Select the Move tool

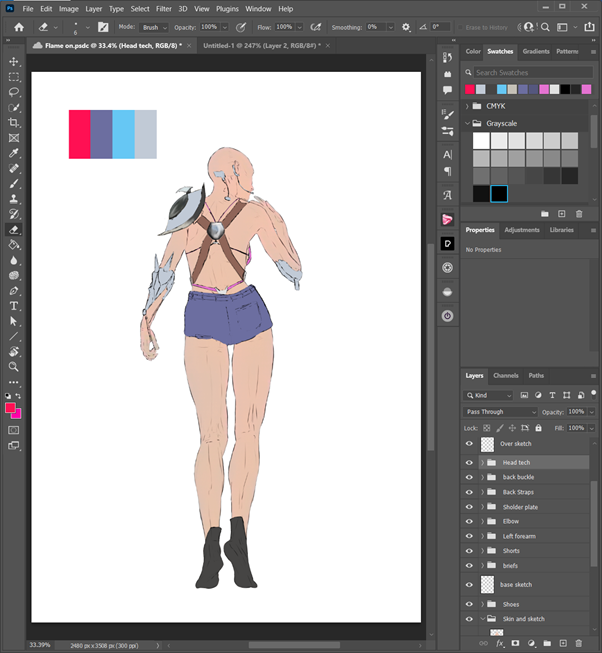click(14, 62)
